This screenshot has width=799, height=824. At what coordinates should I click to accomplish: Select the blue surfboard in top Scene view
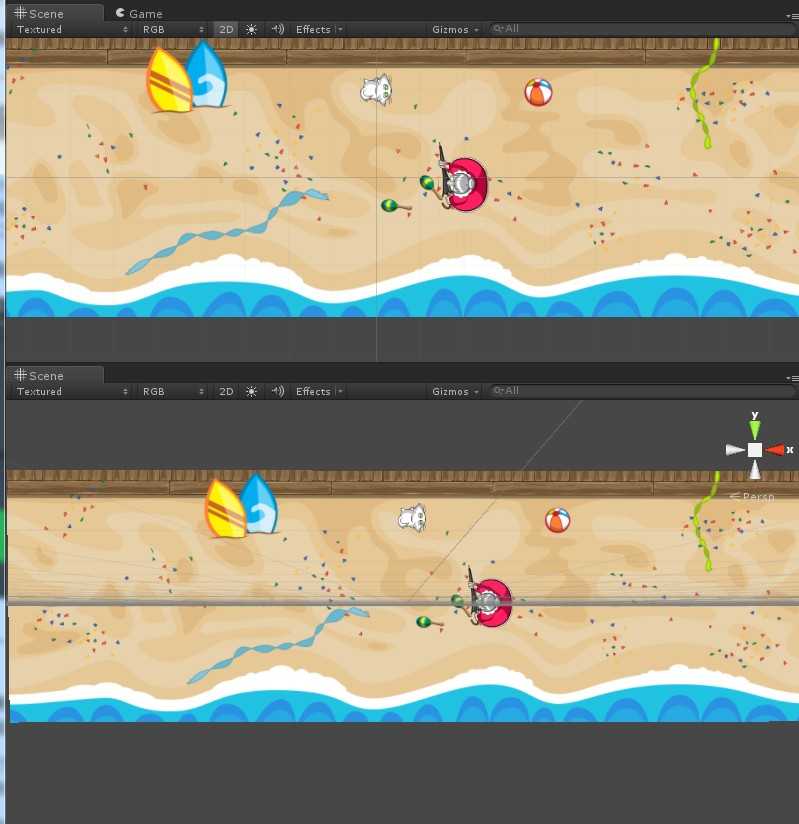208,75
